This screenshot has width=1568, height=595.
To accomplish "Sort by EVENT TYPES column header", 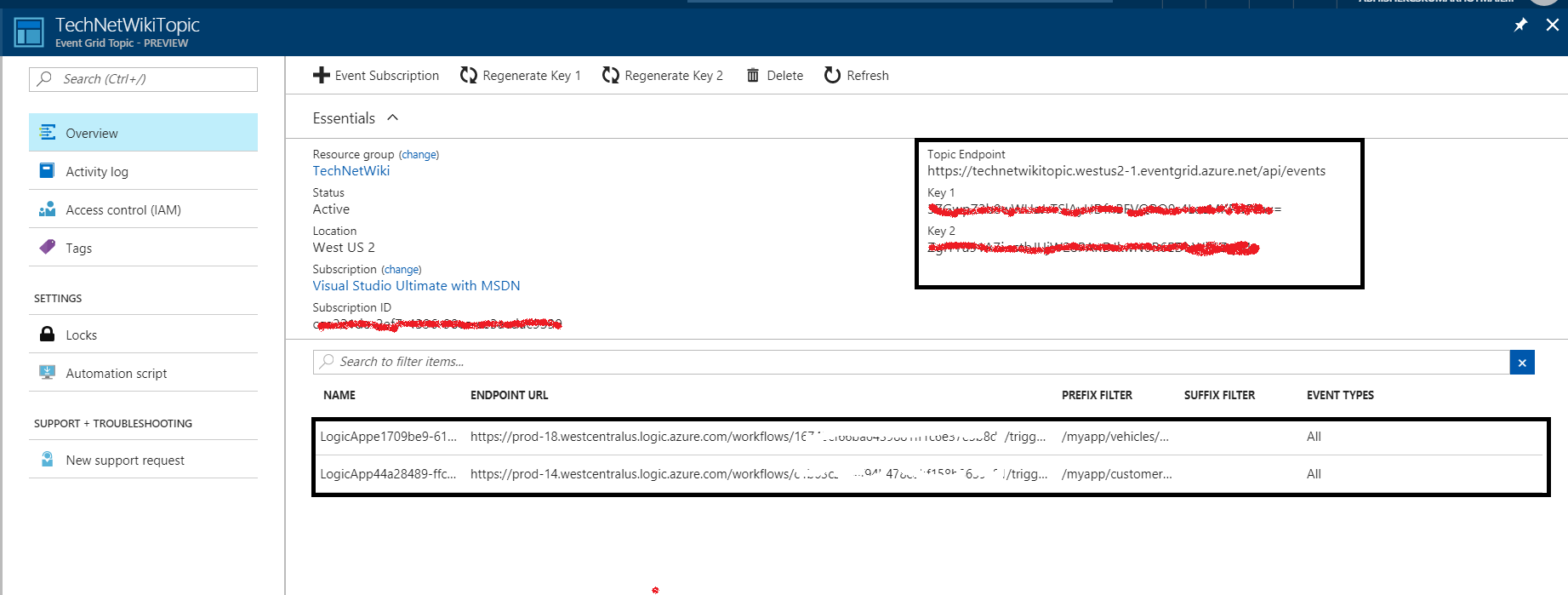I will click(x=1340, y=395).
